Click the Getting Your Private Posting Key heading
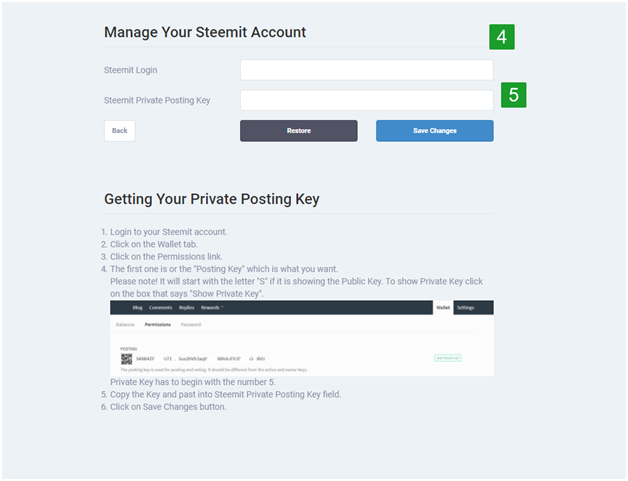Viewport: 628px width, 481px height. [212, 199]
